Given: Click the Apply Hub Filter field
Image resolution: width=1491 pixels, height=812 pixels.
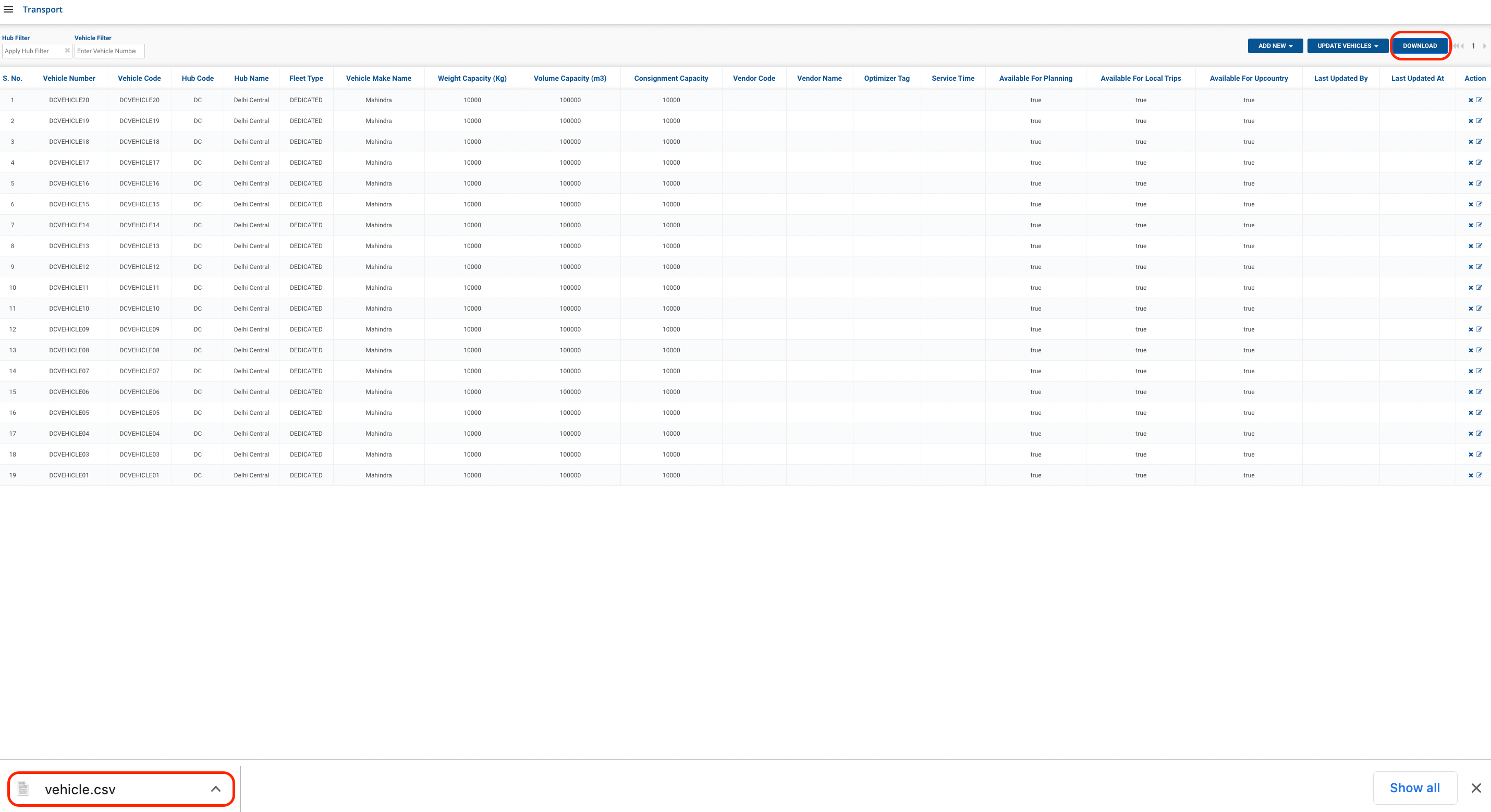Looking at the screenshot, I should 32,51.
